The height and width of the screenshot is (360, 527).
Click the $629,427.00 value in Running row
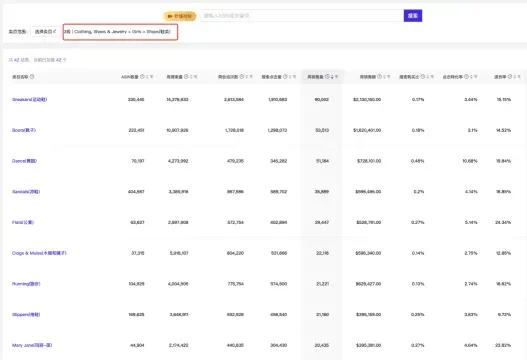point(368,284)
